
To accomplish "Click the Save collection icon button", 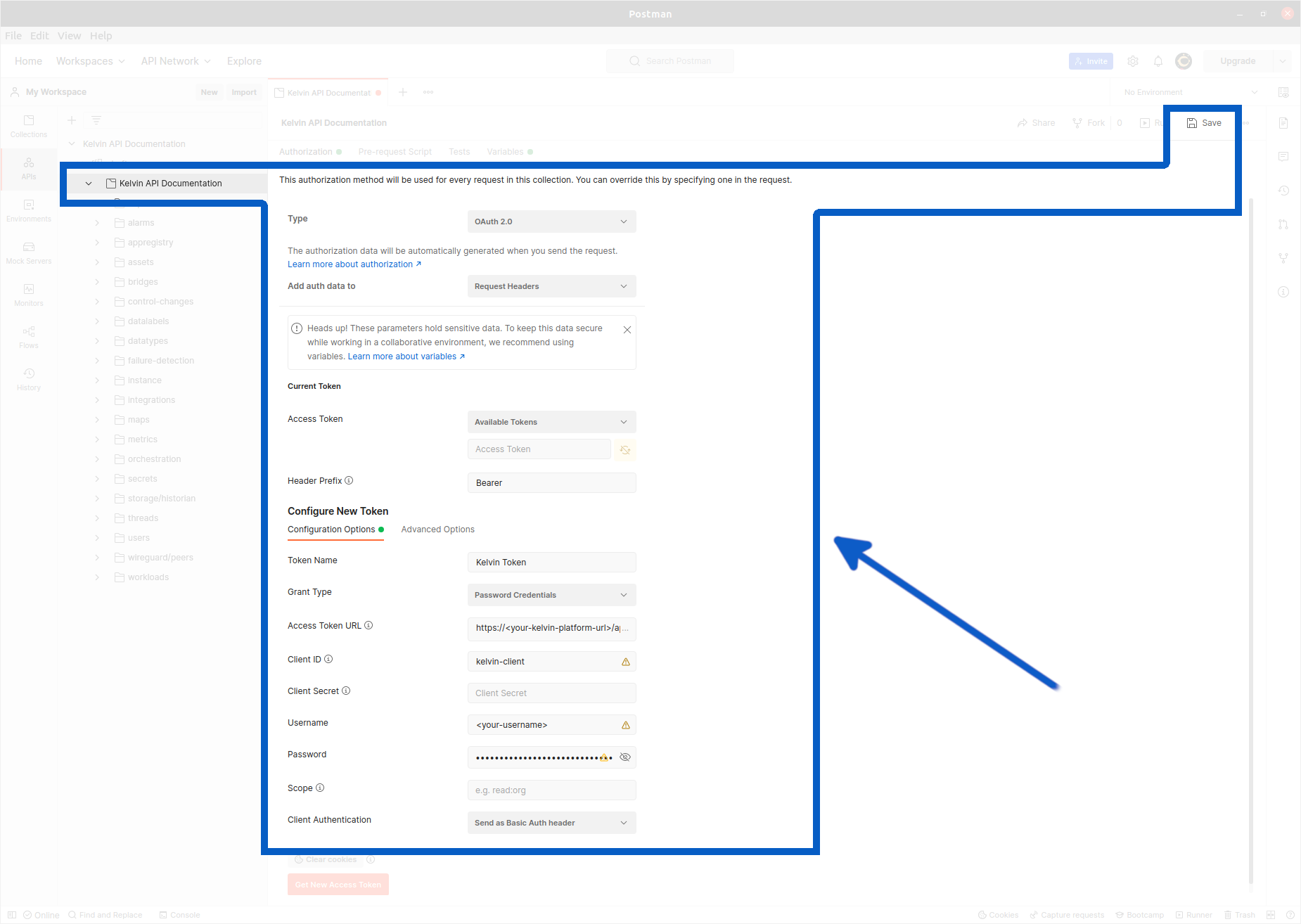I will [x=1203, y=123].
